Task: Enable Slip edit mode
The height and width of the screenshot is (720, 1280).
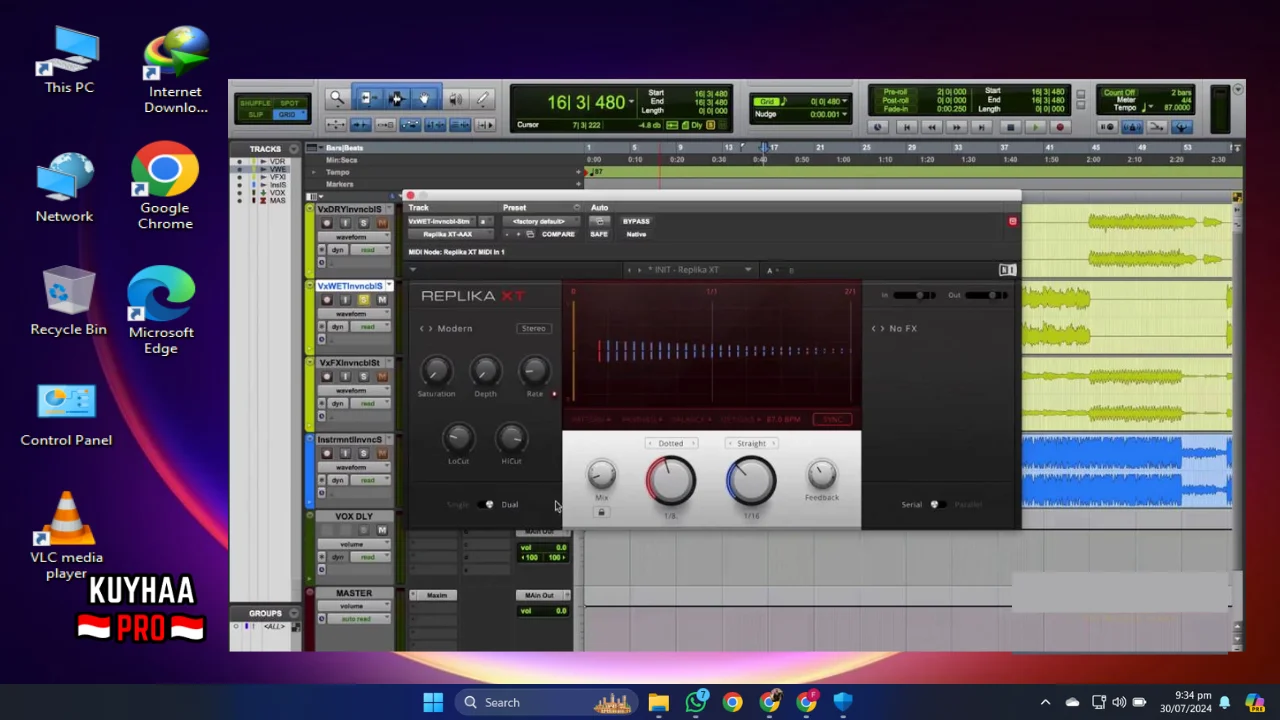Action: click(256, 114)
